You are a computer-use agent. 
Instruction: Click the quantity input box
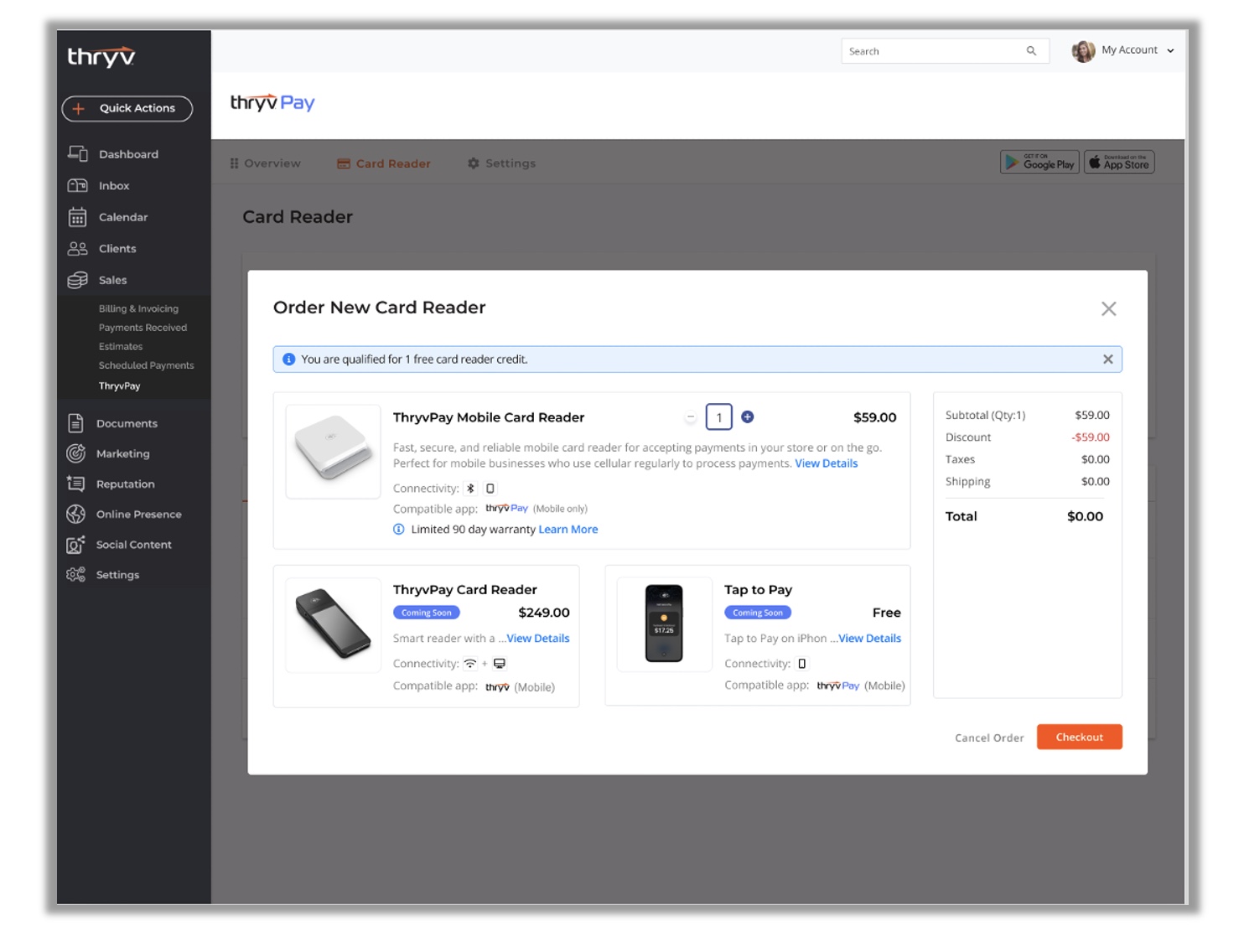tap(719, 417)
